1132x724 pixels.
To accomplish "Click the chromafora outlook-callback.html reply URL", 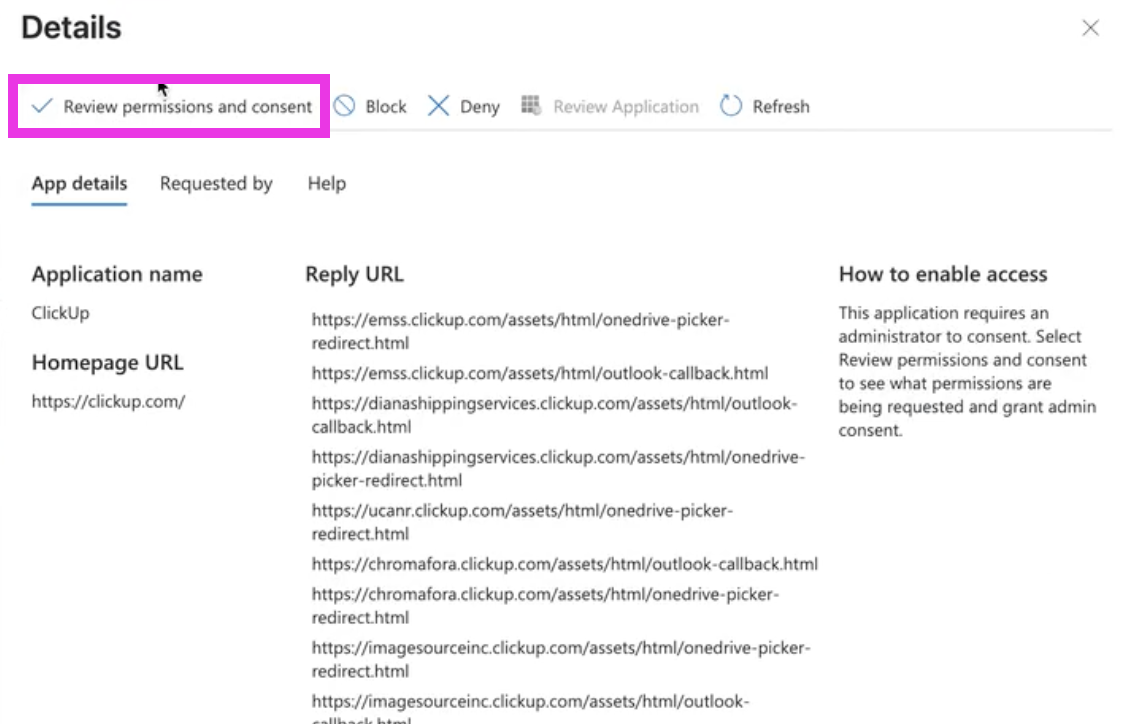I will pyautogui.click(x=562, y=564).
